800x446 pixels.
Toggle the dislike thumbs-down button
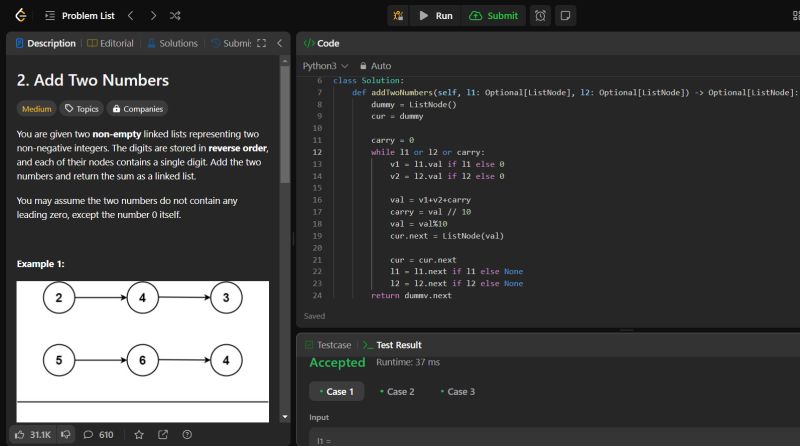click(x=66, y=435)
